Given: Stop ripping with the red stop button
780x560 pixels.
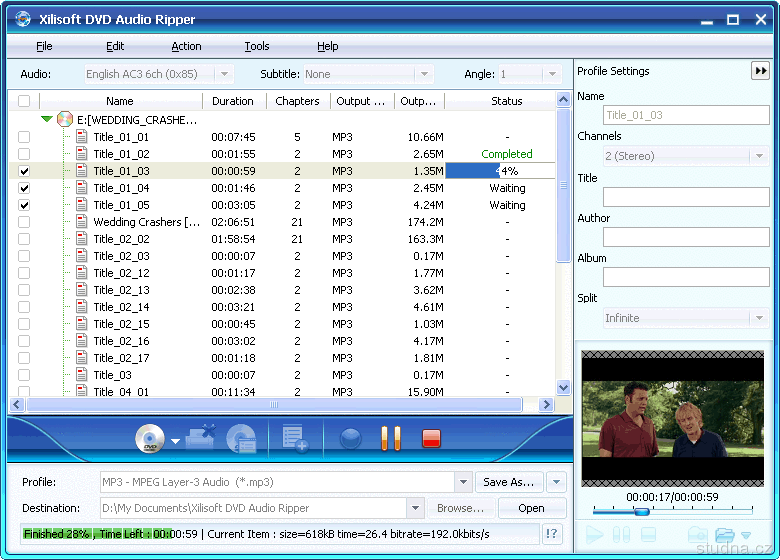Looking at the screenshot, I should (431, 438).
